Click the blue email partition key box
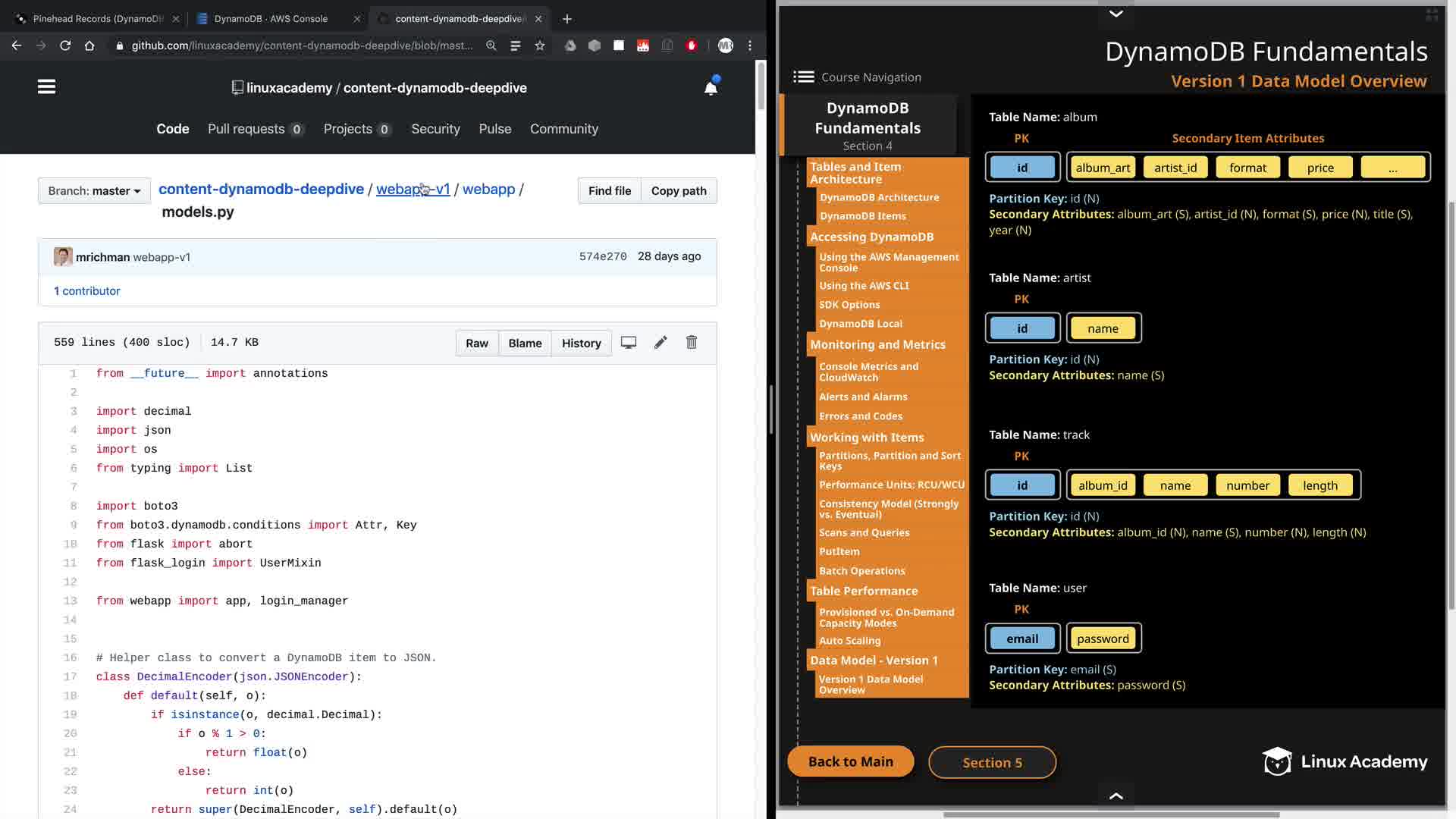Screen dimensions: 1456x819 pyautogui.click(x=1022, y=639)
